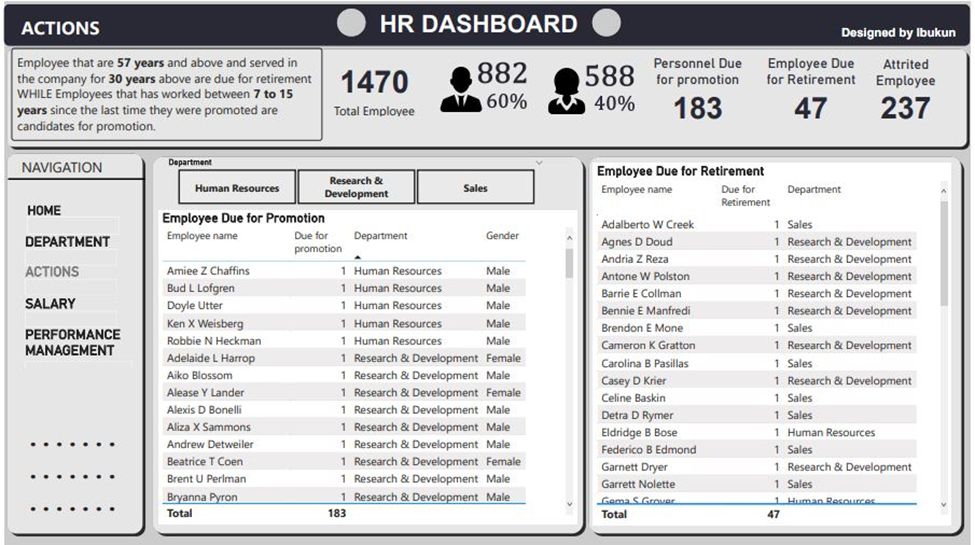Select row Doyle Utter
Image resolution: width=975 pixels, height=545 pixels.
[344, 305]
